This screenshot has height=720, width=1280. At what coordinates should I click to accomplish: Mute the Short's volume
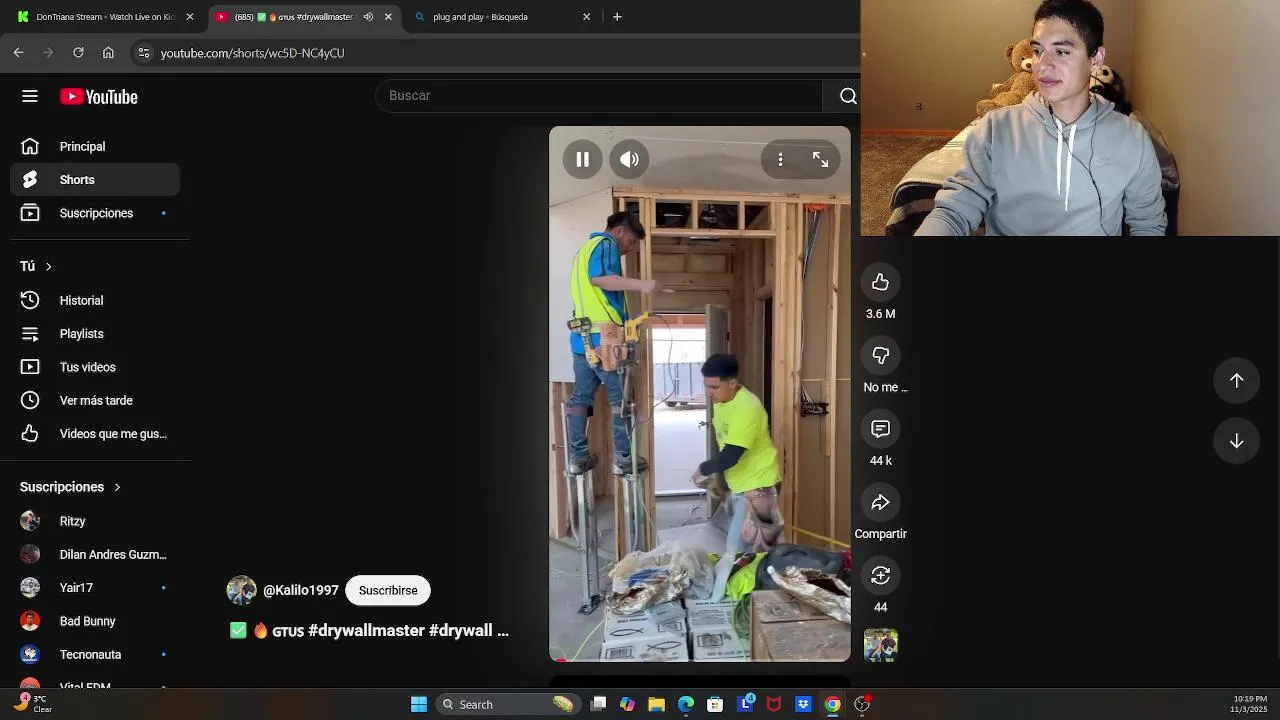[x=629, y=159]
